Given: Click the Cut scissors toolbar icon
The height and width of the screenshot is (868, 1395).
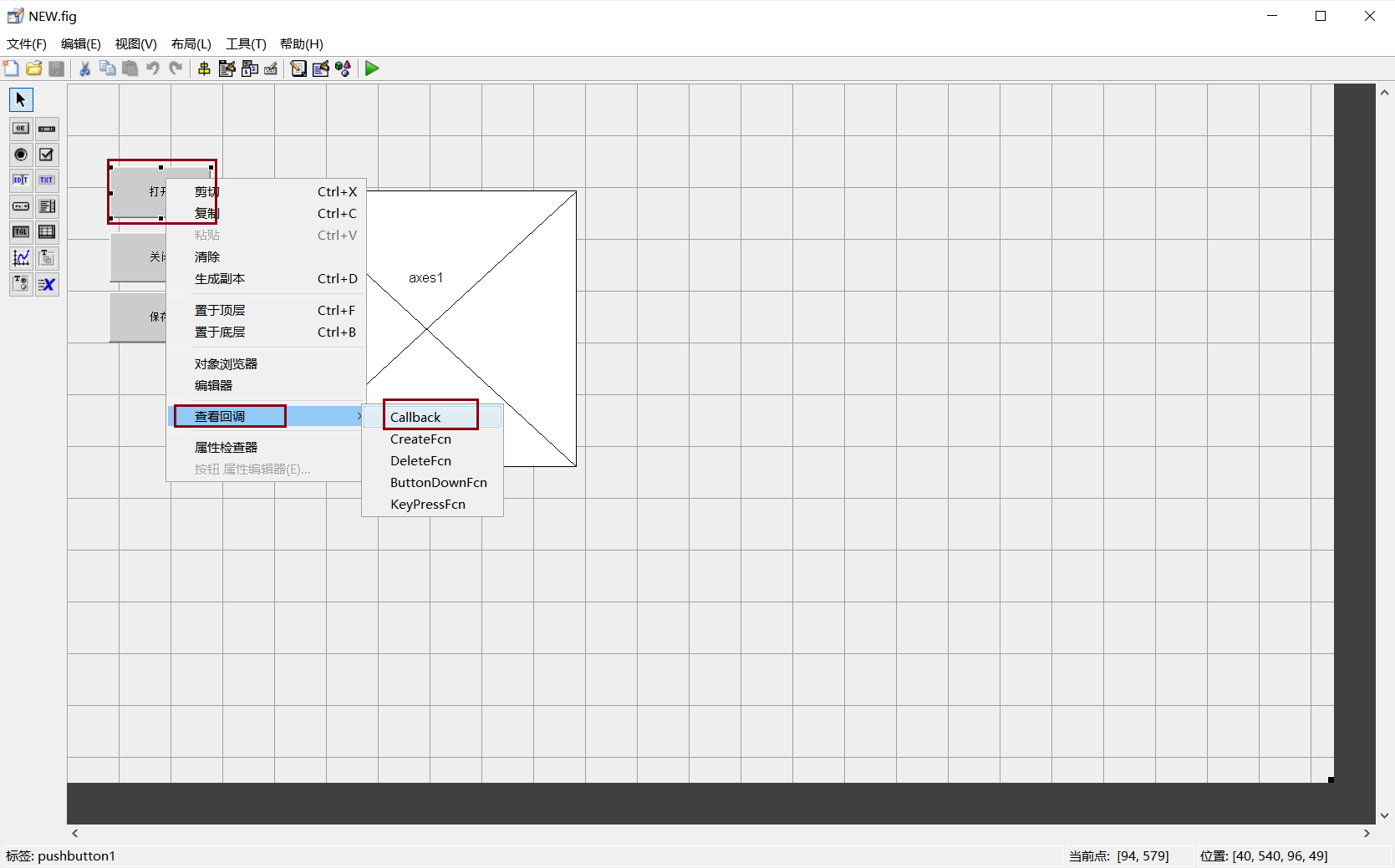Looking at the screenshot, I should 84,69.
